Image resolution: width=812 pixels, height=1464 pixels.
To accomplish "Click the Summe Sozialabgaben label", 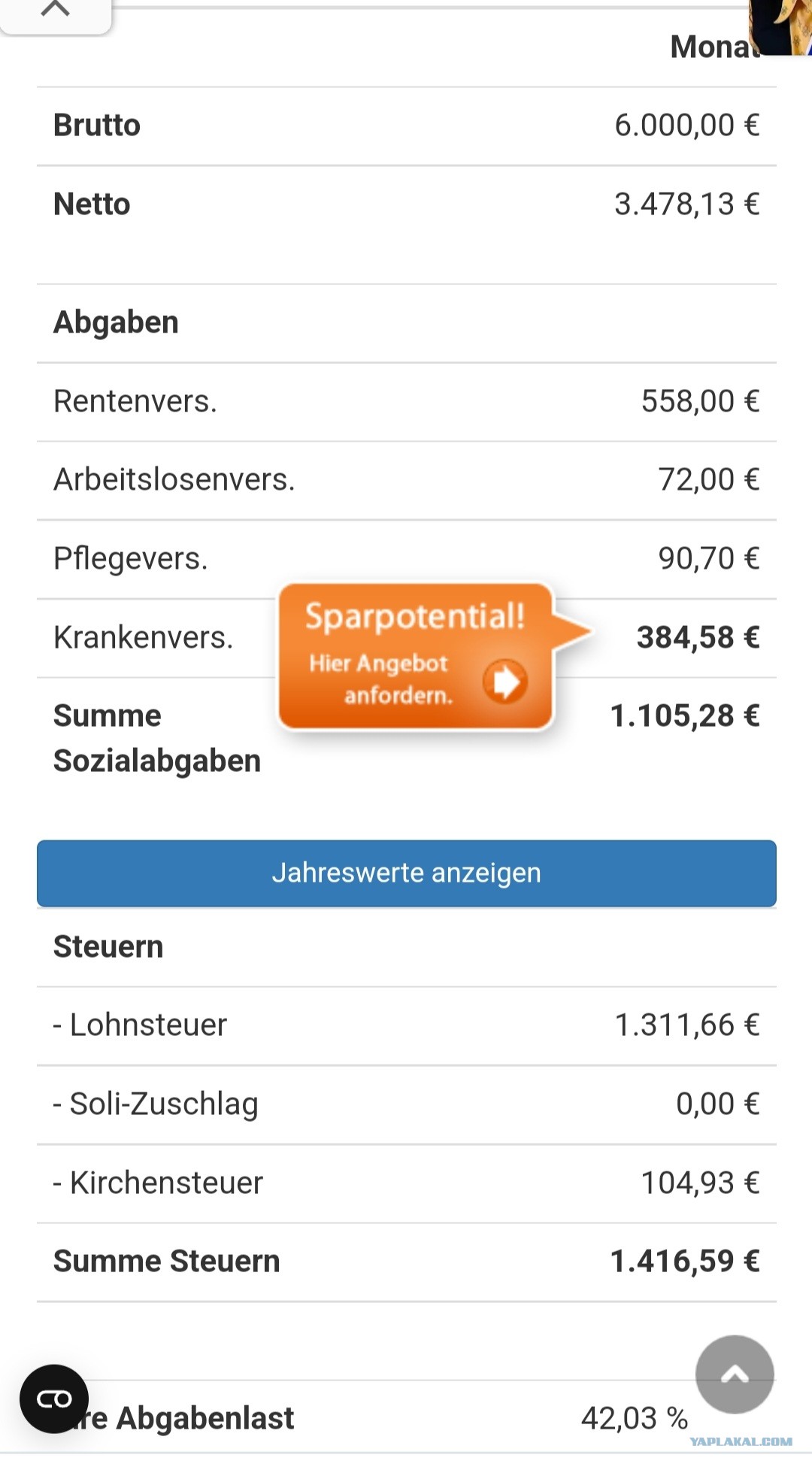I will point(157,738).
